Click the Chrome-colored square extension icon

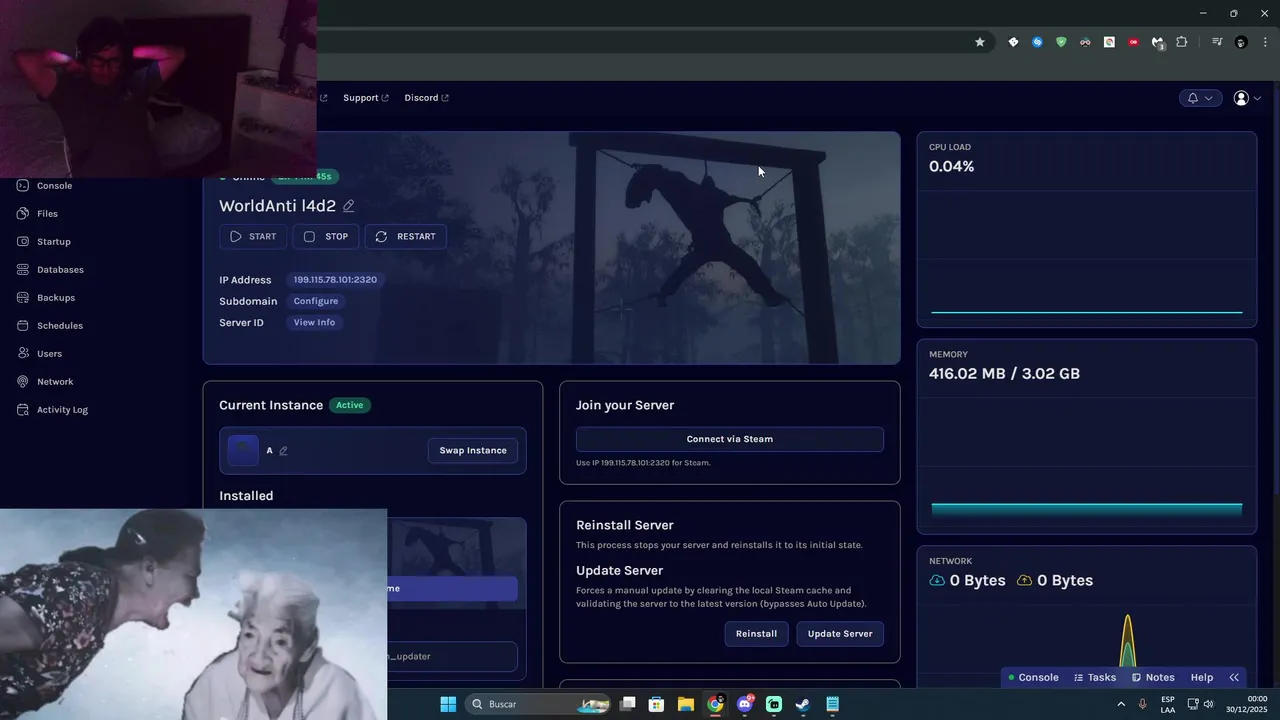(x=1109, y=42)
